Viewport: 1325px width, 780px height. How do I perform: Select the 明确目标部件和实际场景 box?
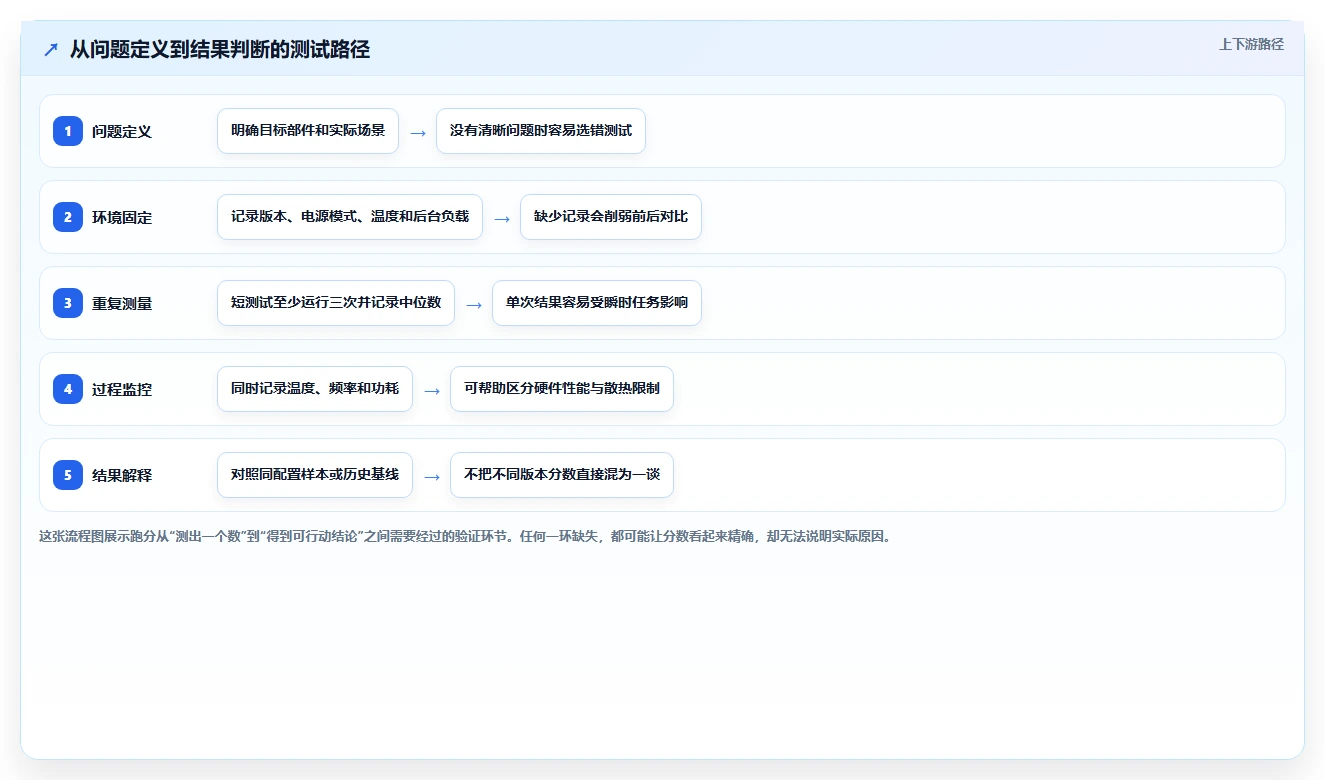pyautogui.click(x=308, y=131)
